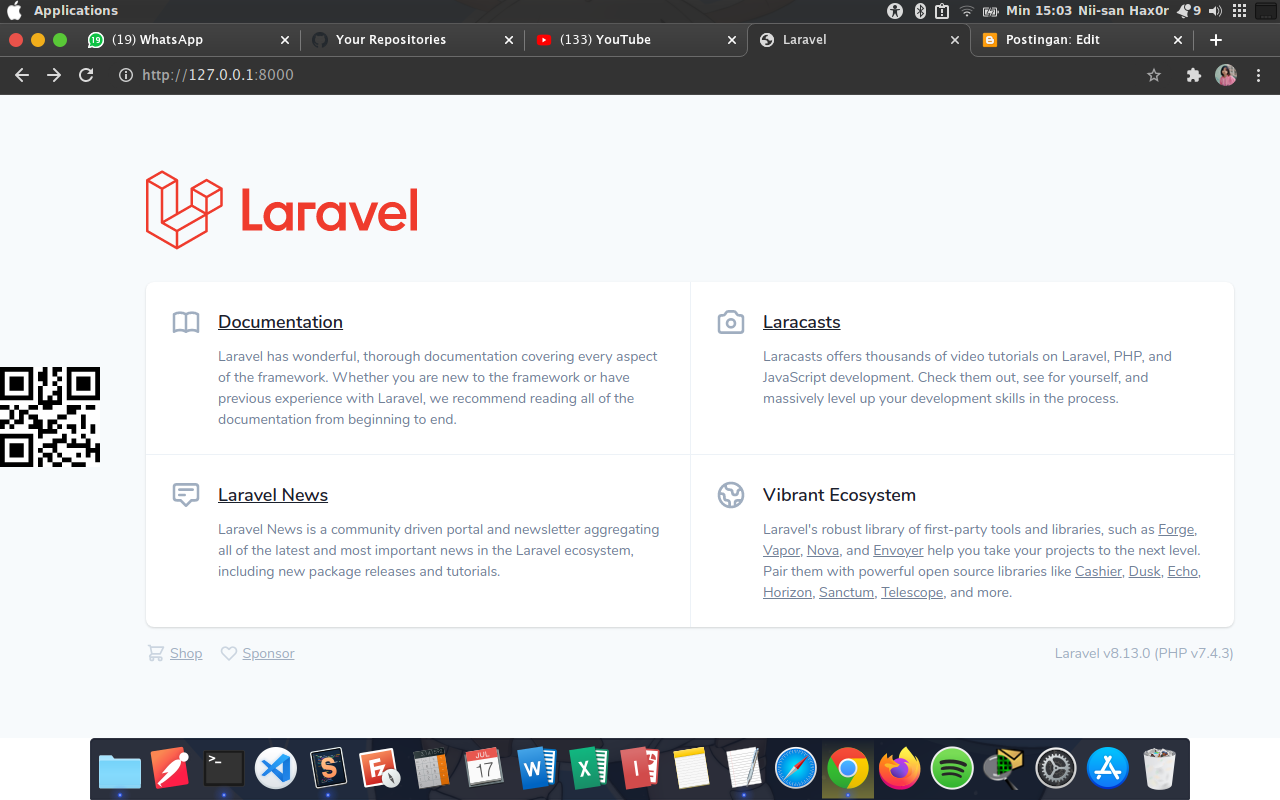1280x800 pixels.
Task: Open the Documentation link
Action: [280, 322]
